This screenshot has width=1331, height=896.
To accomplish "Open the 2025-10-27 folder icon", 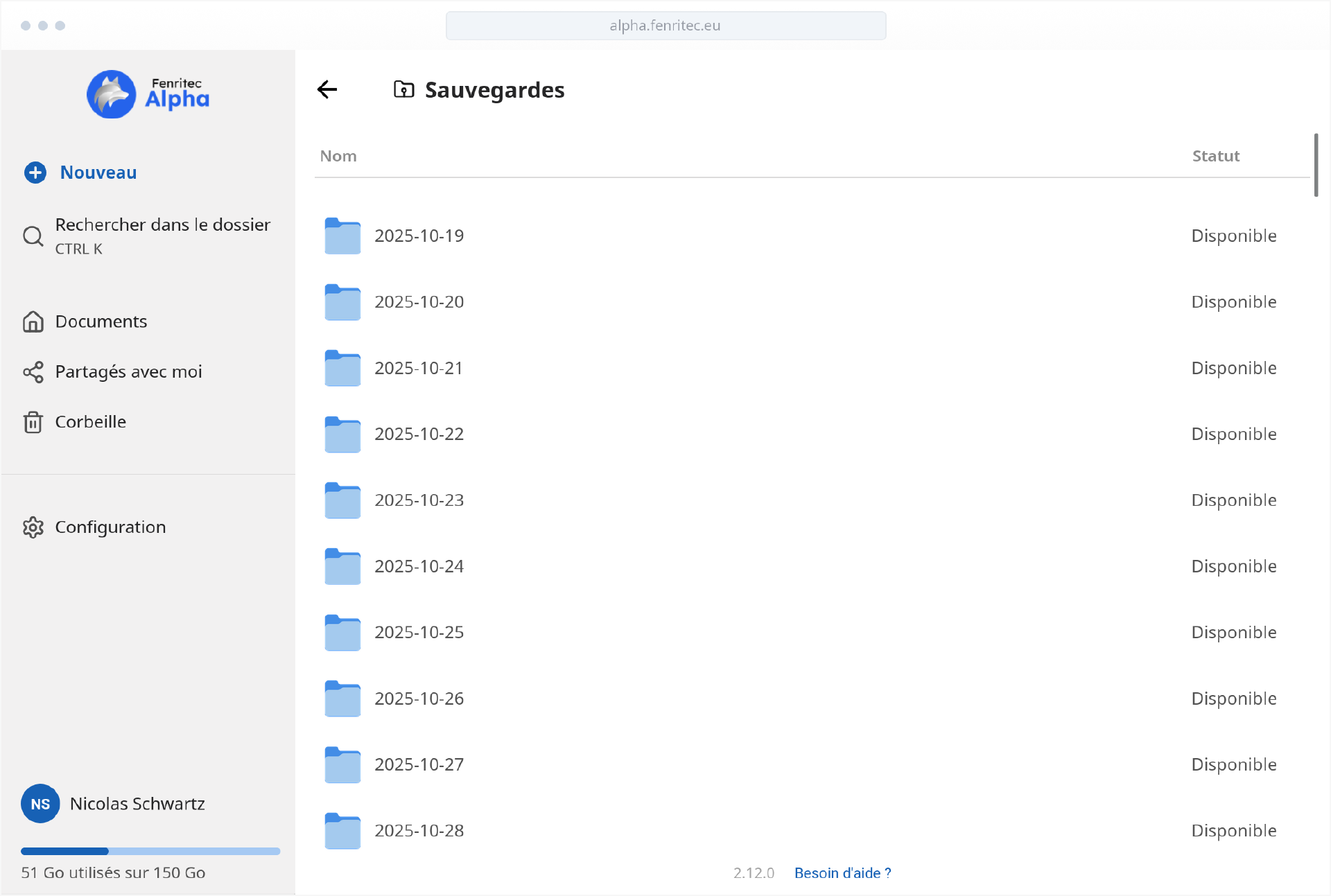I will 342,765.
